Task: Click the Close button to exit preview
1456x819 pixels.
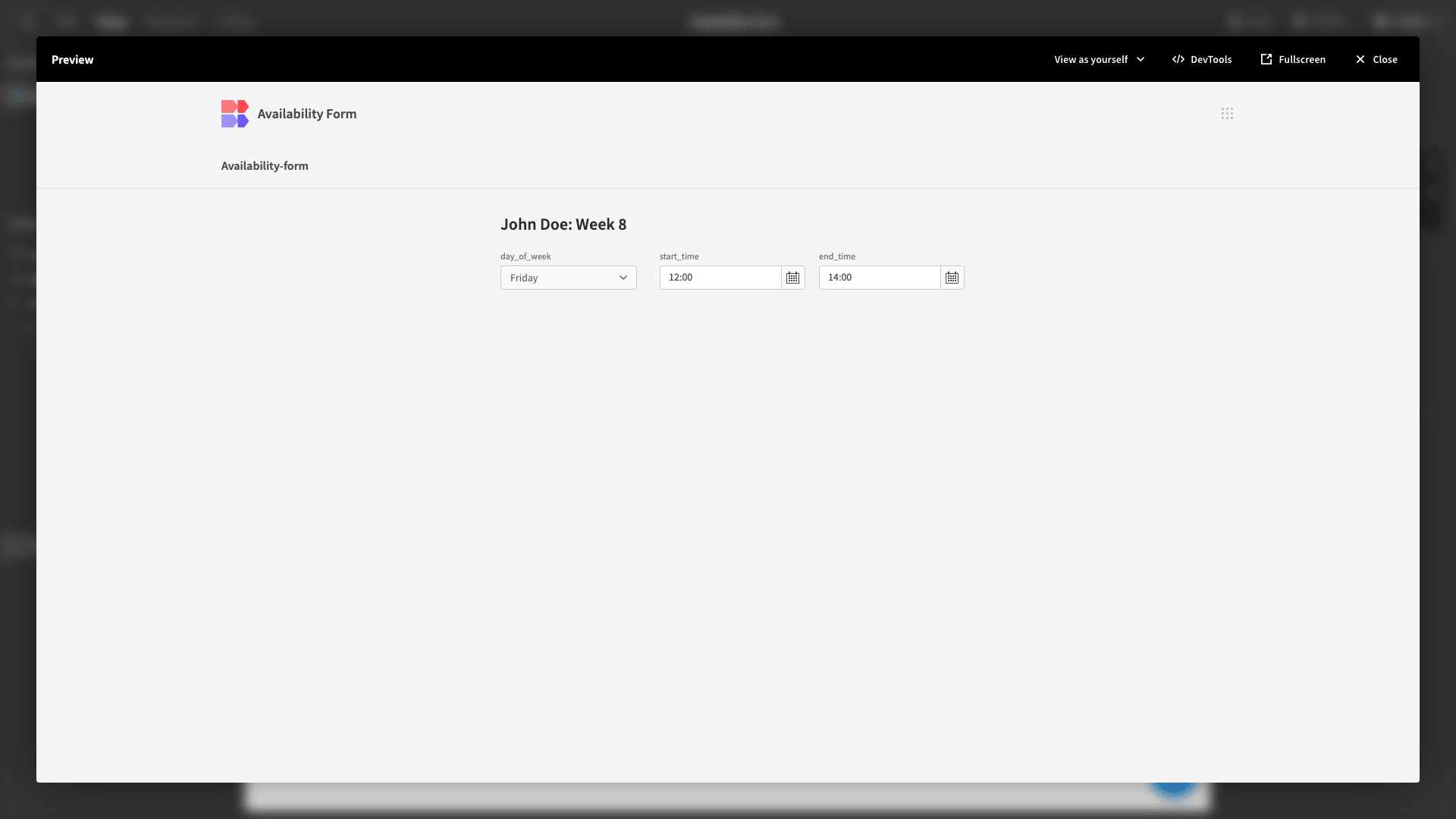Action: click(1377, 59)
